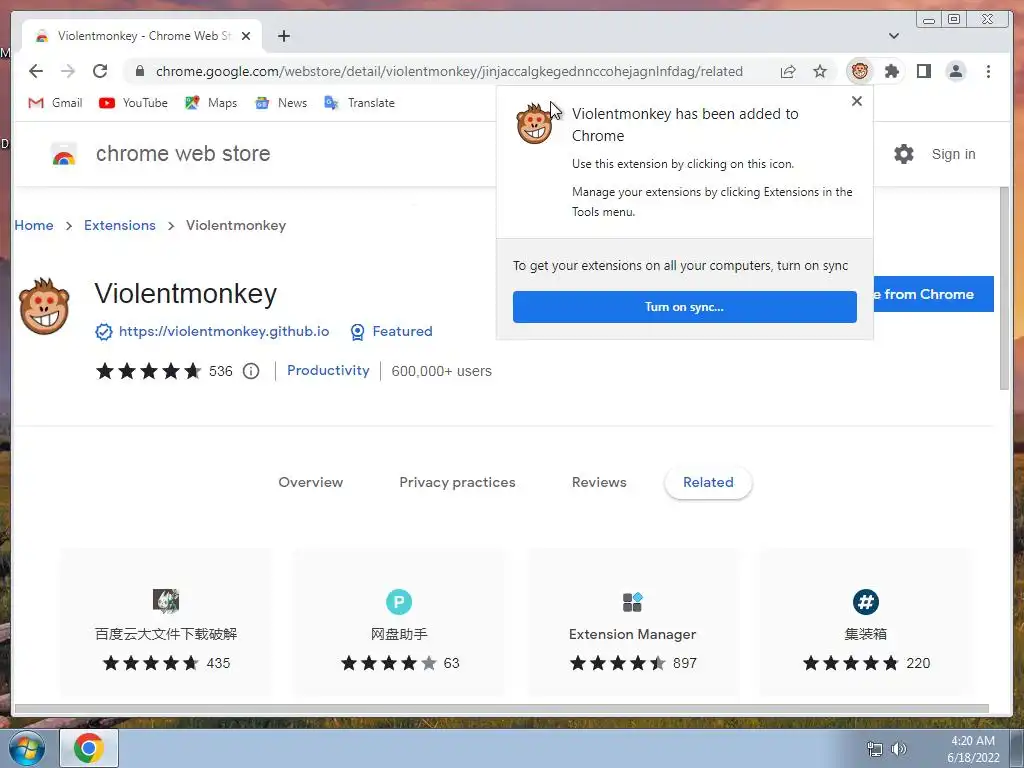This screenshot has height=768, width=1024.
Task: Close the Violentmonkey browser tab
Action: [246, 36]
